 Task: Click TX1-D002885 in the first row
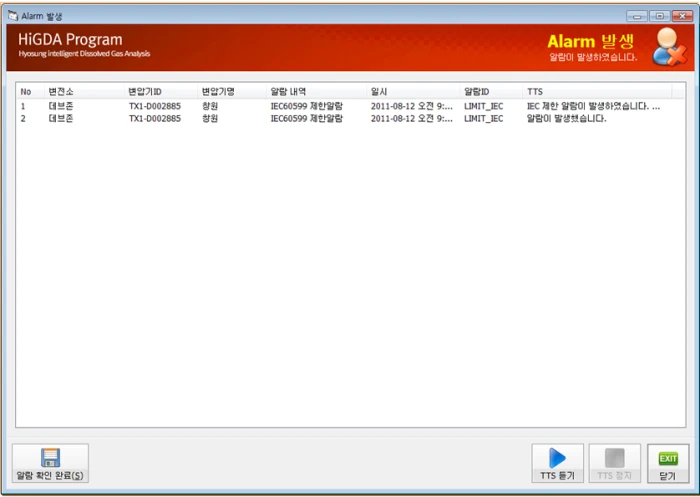click(155, 106)
